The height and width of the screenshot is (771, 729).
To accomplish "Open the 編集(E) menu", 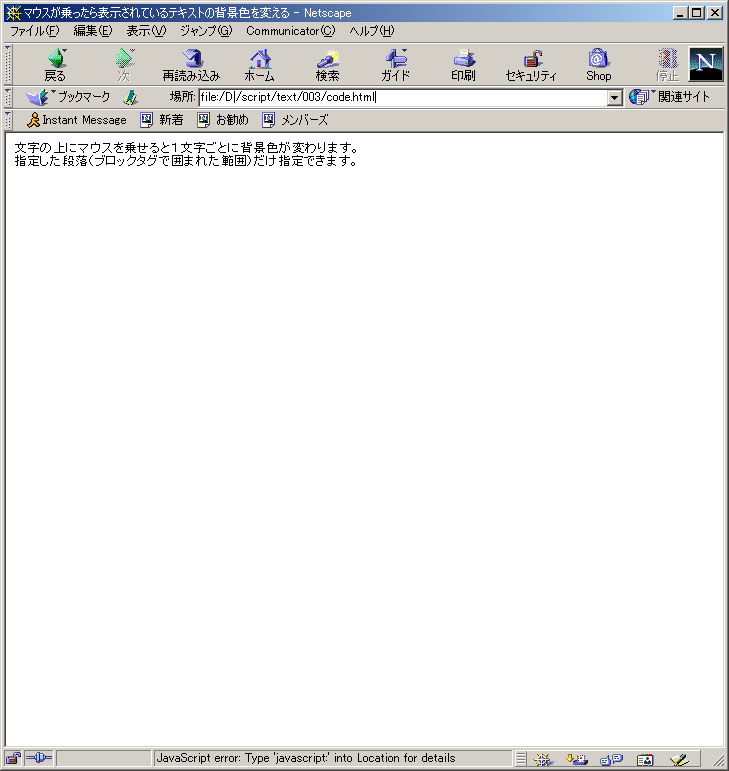I will [92, 31].
